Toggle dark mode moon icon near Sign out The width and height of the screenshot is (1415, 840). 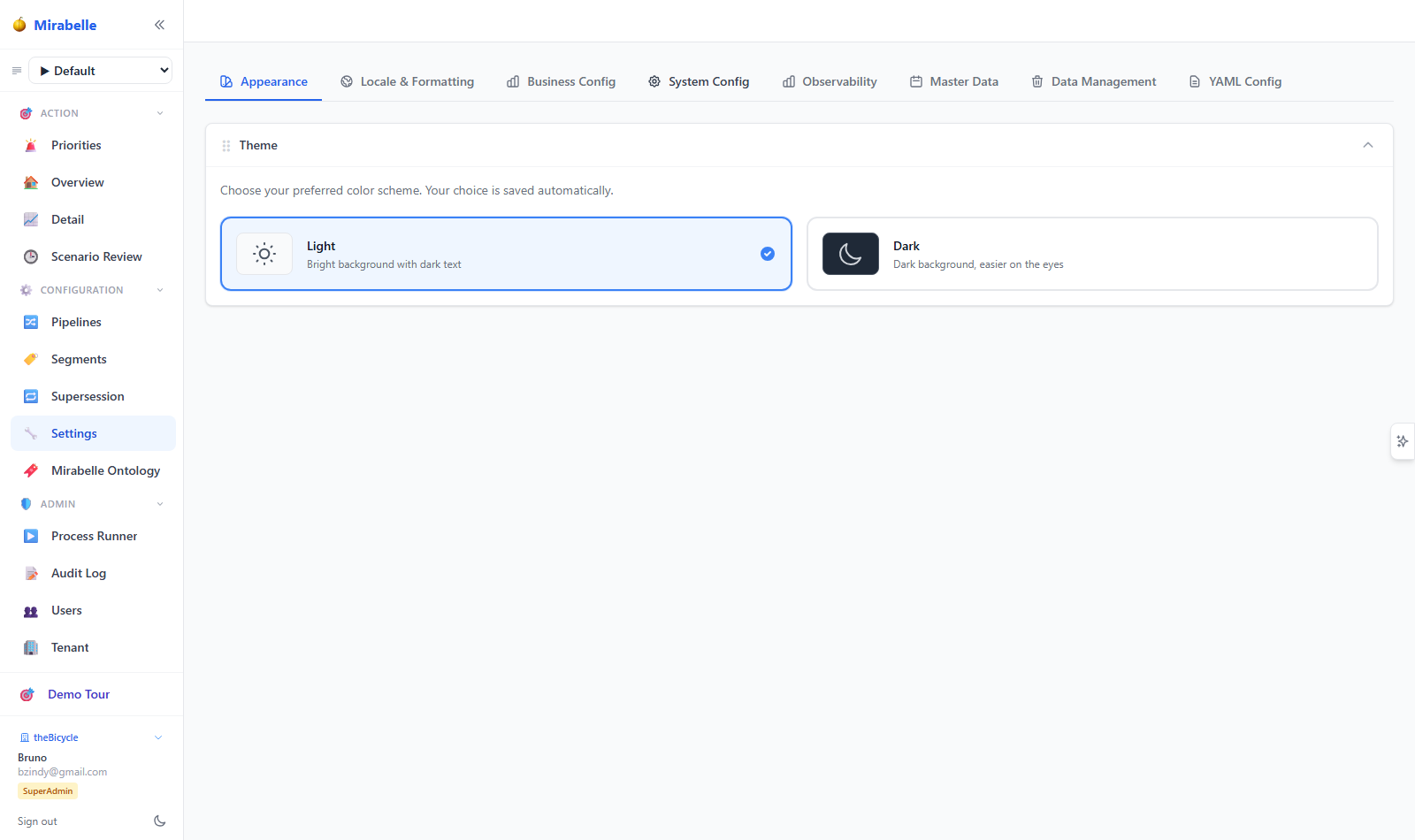pos(160,821)
